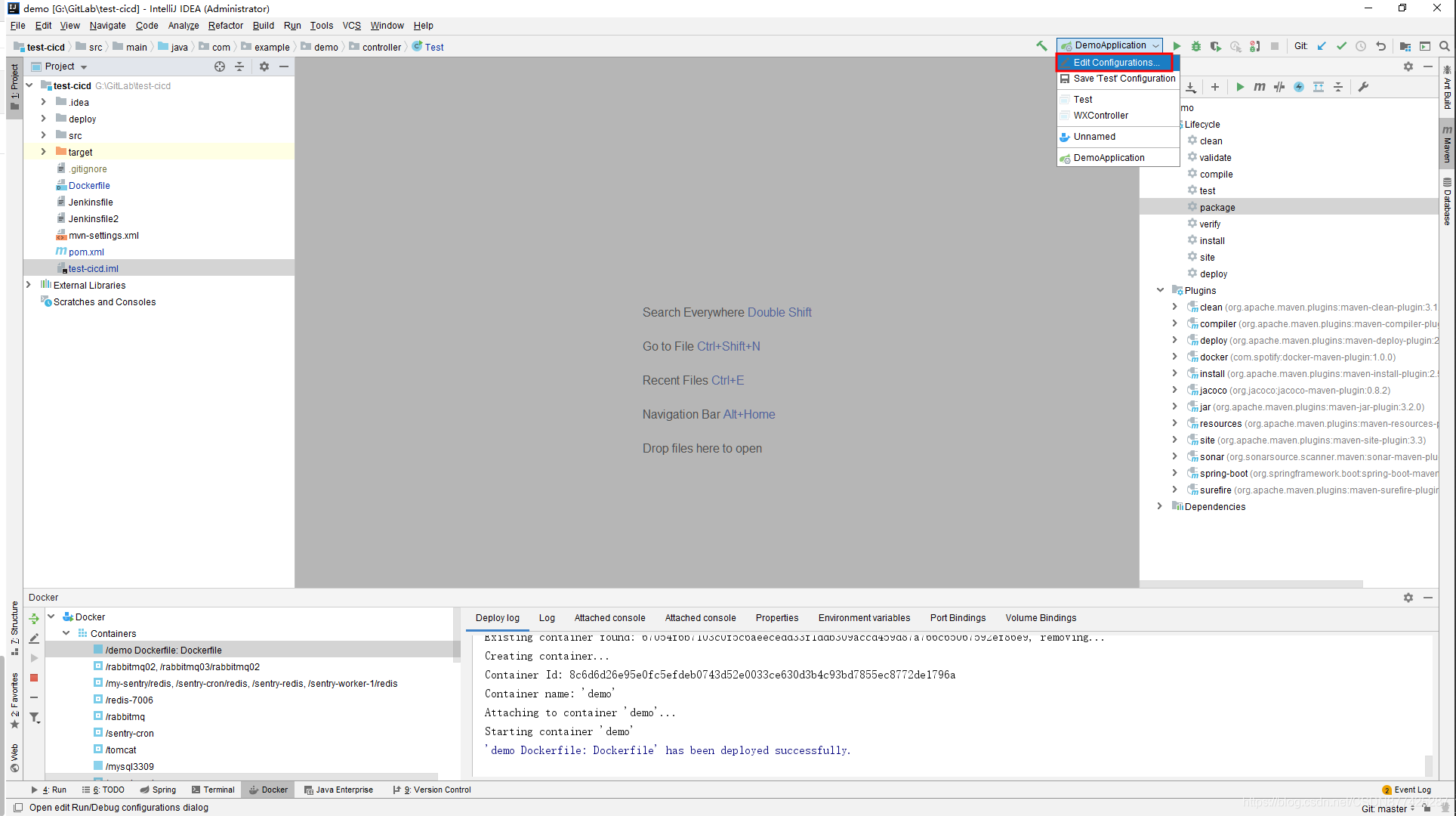The height and width of the screenshot is (816, 1456).
Task: Click the Maven Run Build play icon
Action: click(x=1240, y=87)
